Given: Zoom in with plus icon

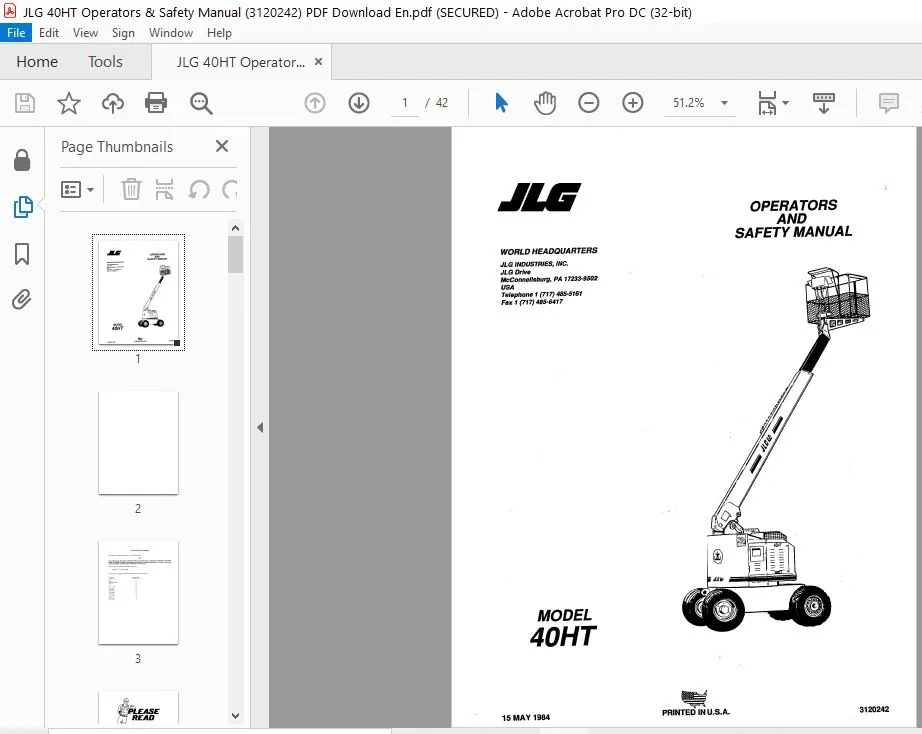Looking at the screenshot, I should (x=633, y=103).
